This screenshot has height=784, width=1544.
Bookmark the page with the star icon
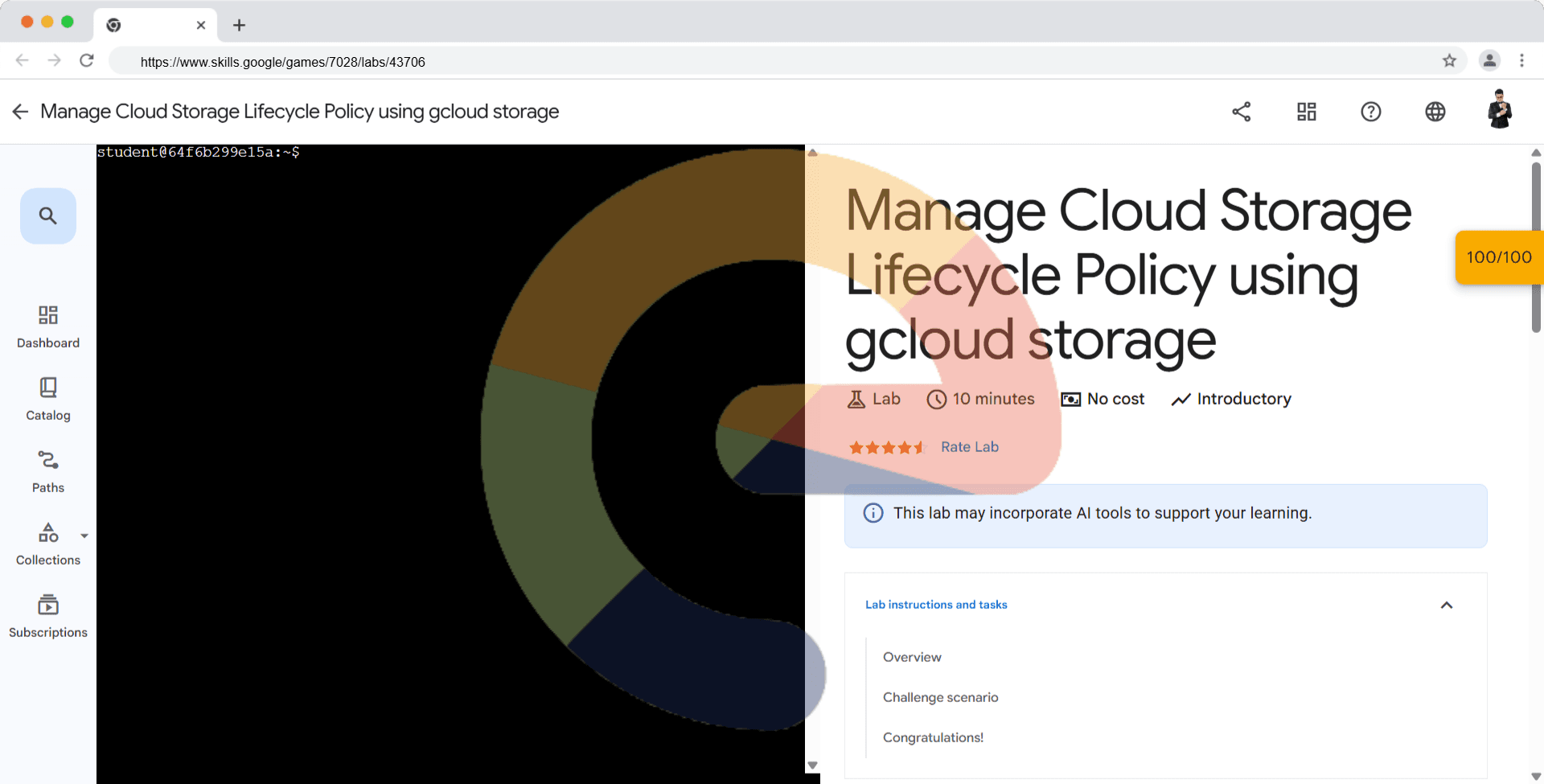(x=1449, y=60)
